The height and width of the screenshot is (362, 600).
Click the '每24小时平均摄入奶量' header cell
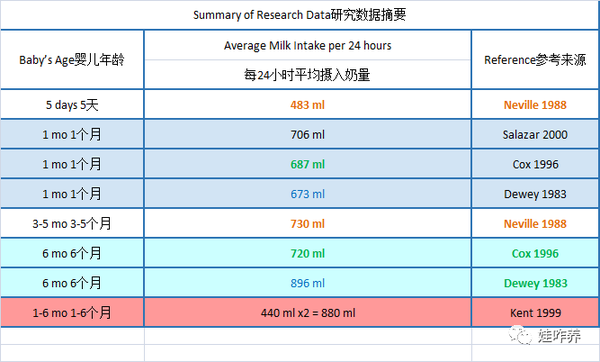308,75
